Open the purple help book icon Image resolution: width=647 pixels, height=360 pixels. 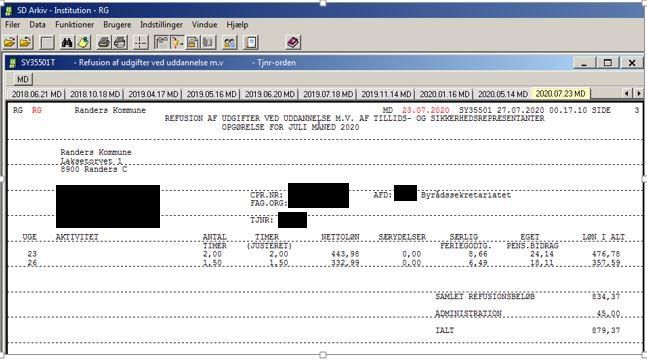(x=293, y=42)
